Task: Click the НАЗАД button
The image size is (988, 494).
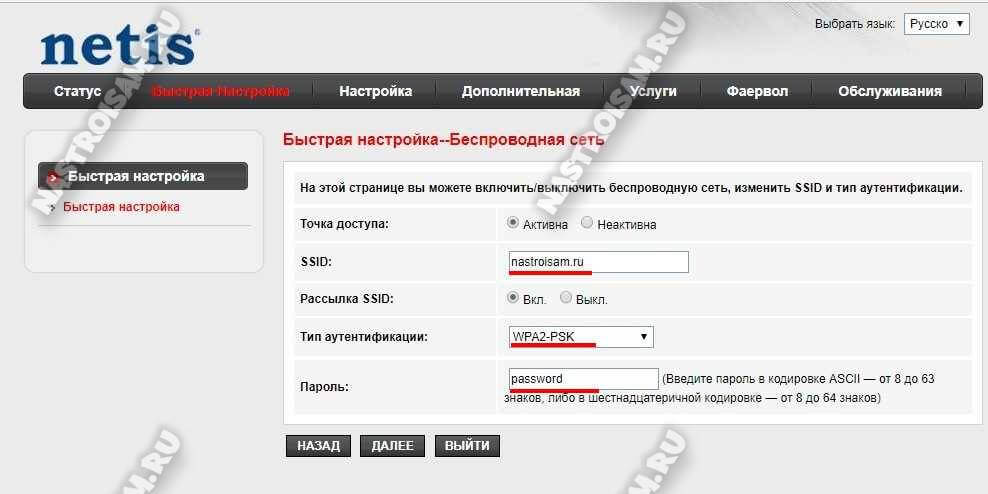Action: [318, 446]
